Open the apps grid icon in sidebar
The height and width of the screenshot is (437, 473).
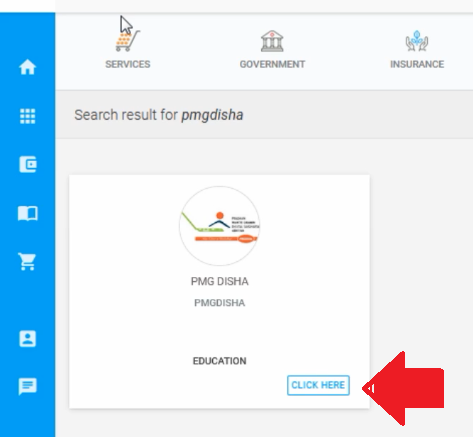(x=27, y=116)
